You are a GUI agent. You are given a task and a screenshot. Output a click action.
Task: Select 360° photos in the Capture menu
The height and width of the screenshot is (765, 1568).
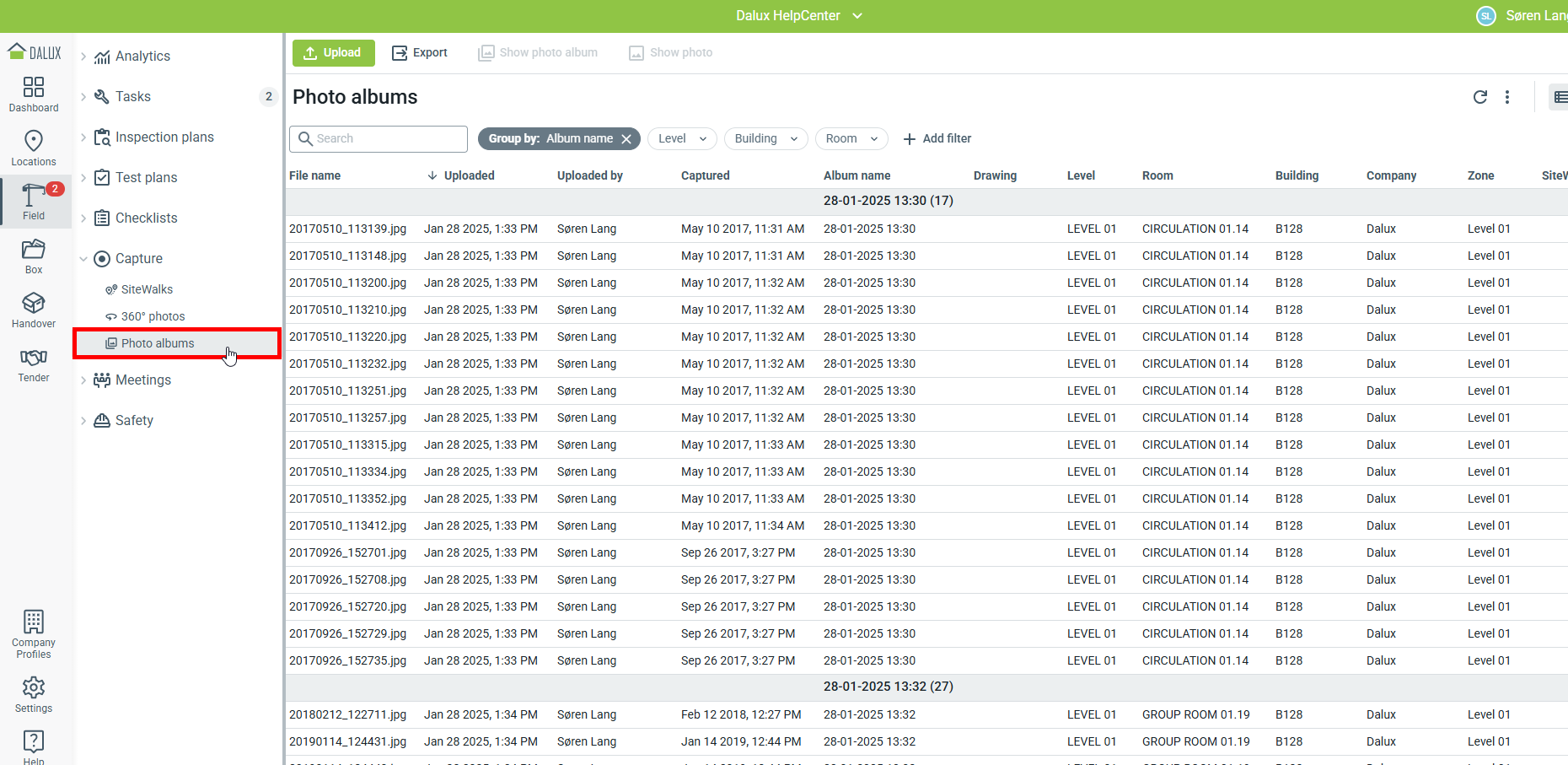[x=153, y=316]
